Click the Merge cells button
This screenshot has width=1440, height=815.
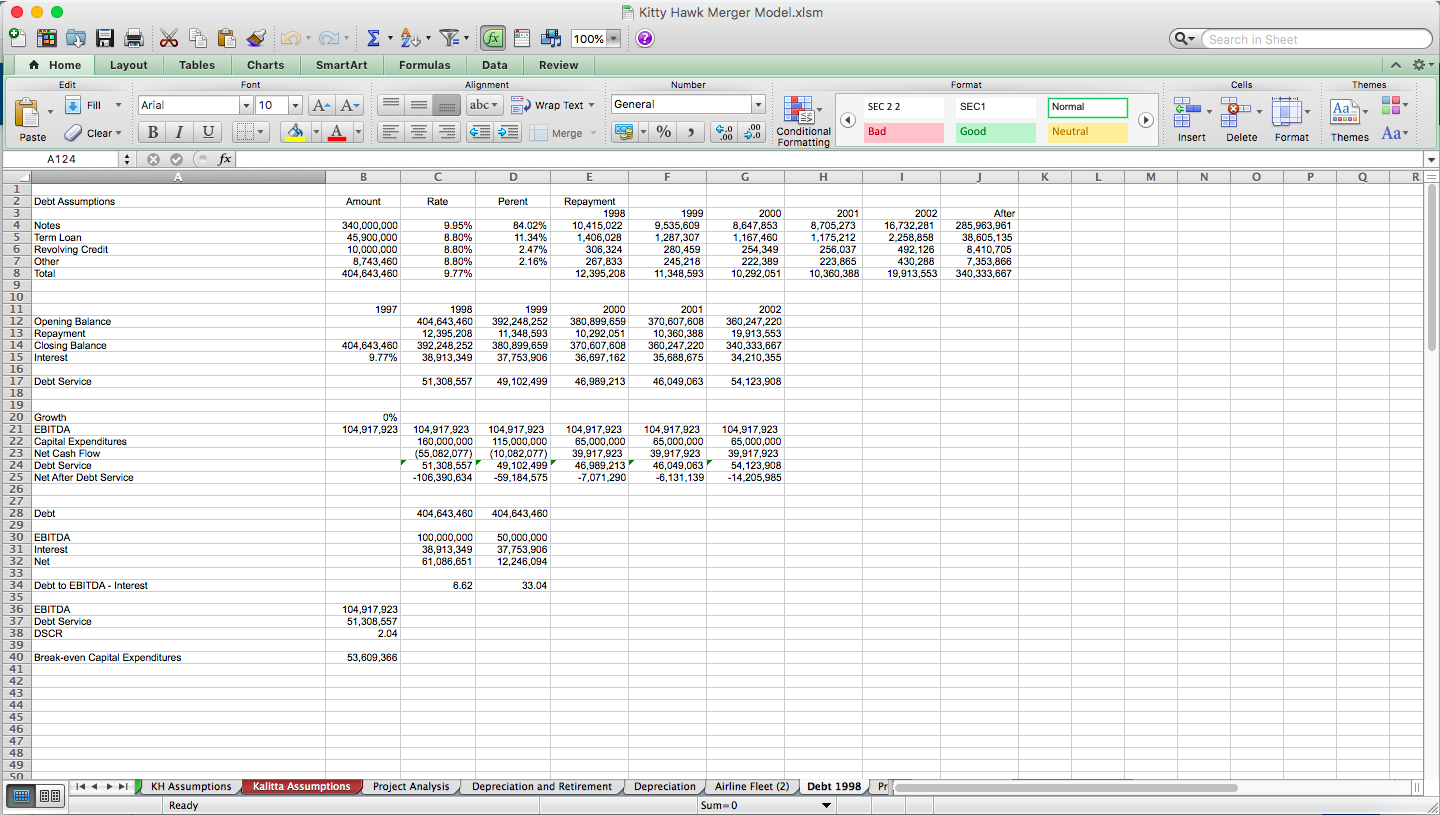pos(554,131)
